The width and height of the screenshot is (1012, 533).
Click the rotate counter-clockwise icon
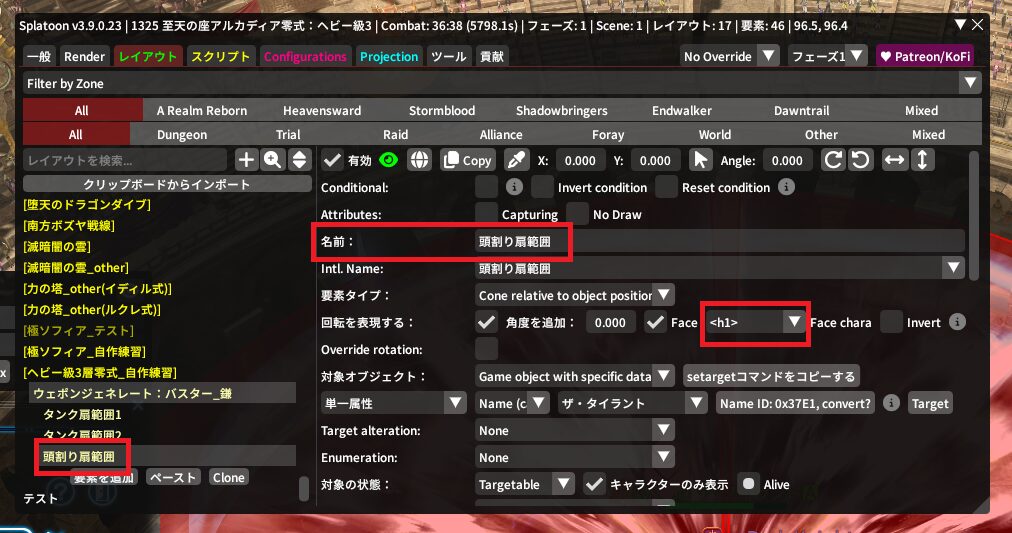(860, 160)
